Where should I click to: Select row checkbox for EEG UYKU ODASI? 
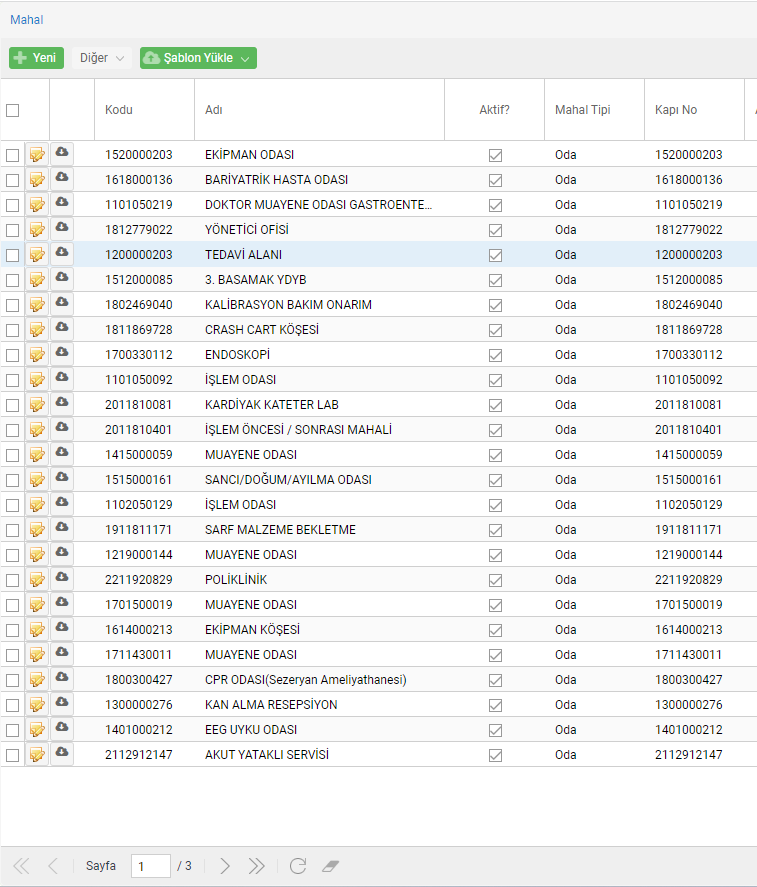pos(12,730)
